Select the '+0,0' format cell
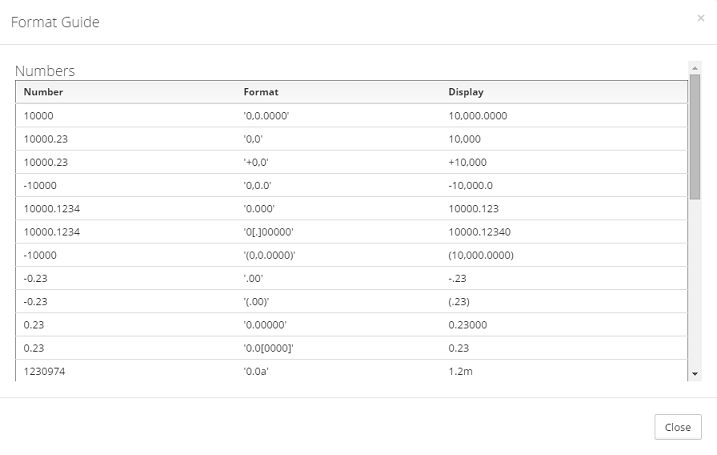 tap(256, 162)
